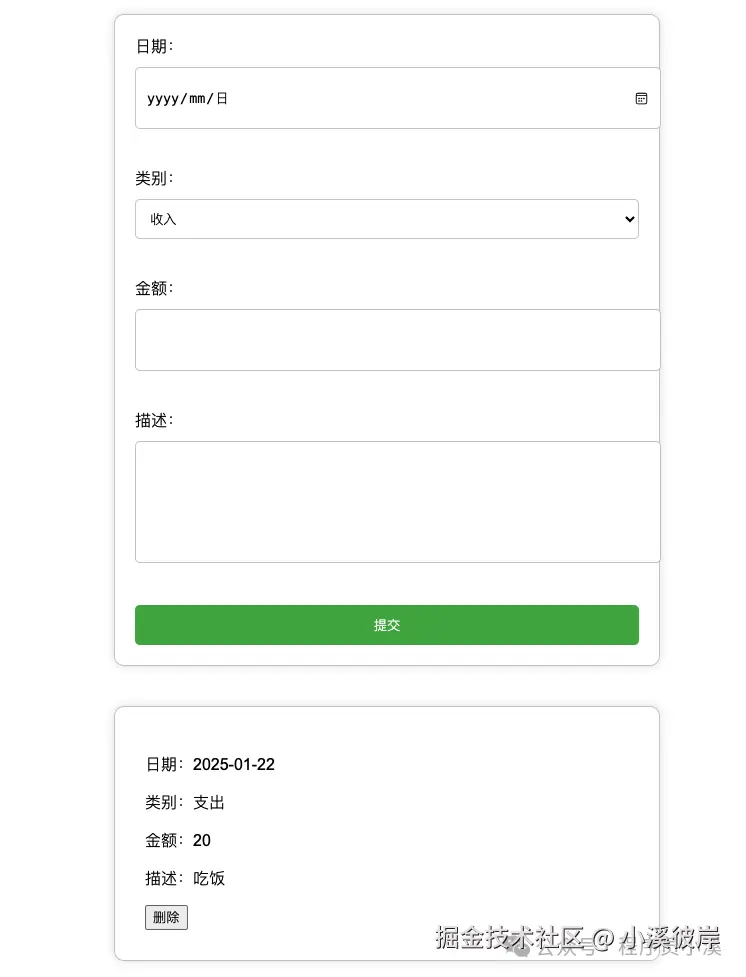The height and width of the screenshot is (977, 746).
Task: Click the 删除 delete button on the record
Action: (166, 917)
